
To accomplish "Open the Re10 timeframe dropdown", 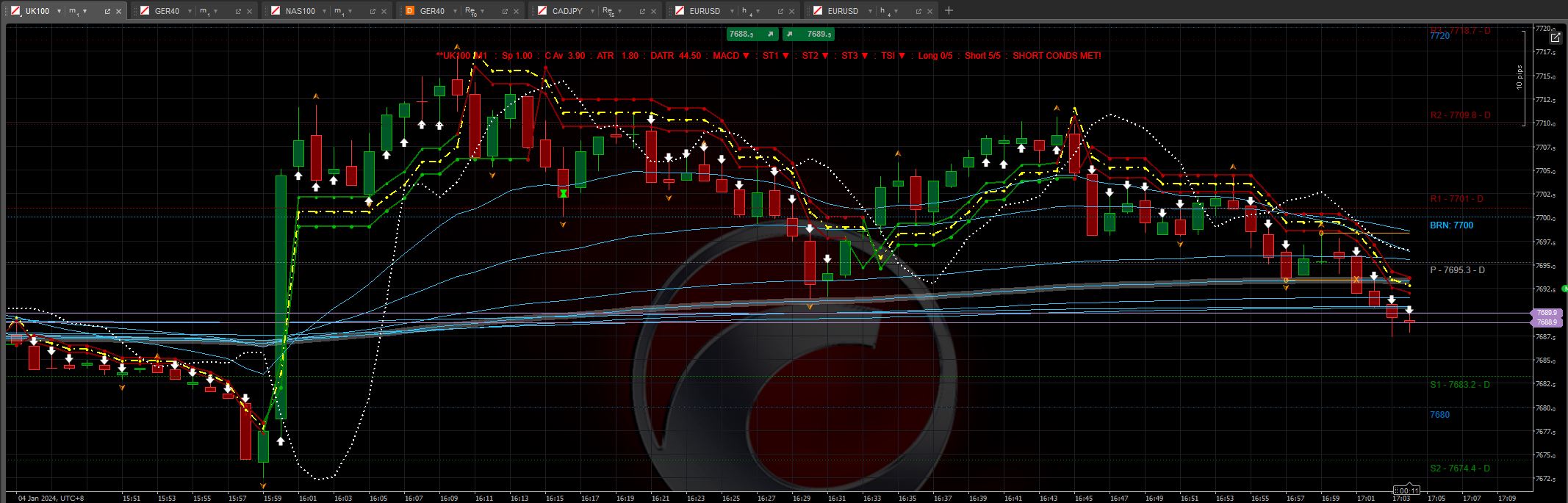I will click(x=482, y=12).
